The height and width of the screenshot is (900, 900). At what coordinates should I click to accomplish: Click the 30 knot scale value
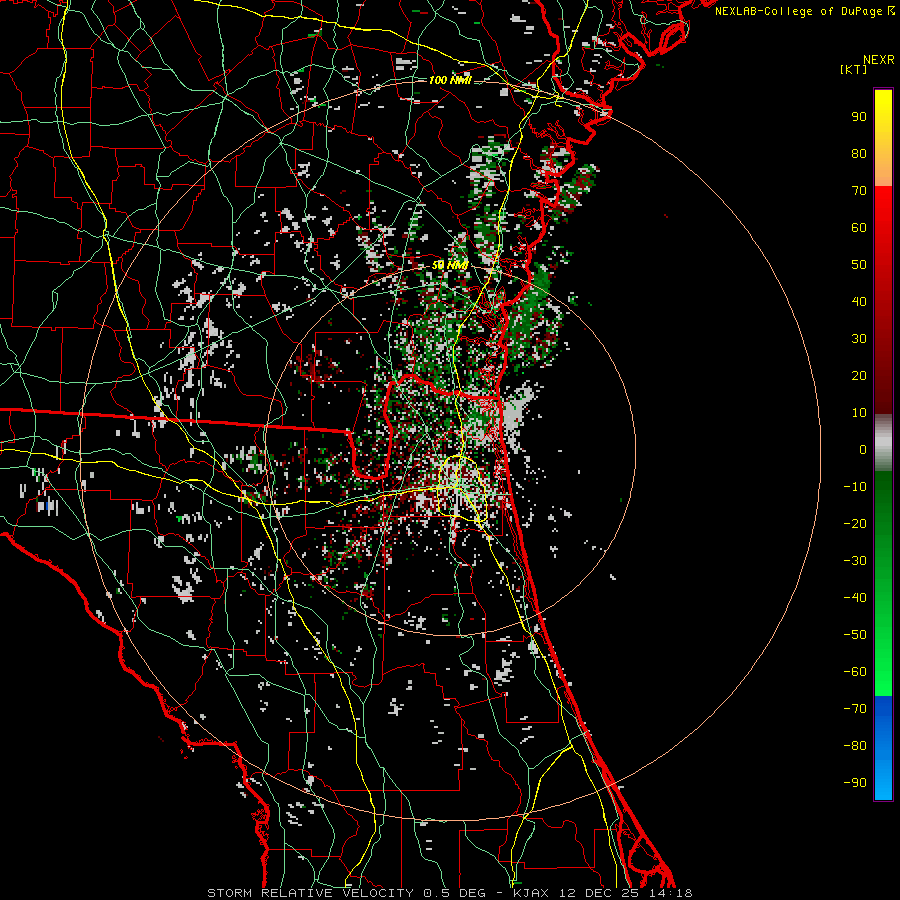859,339
